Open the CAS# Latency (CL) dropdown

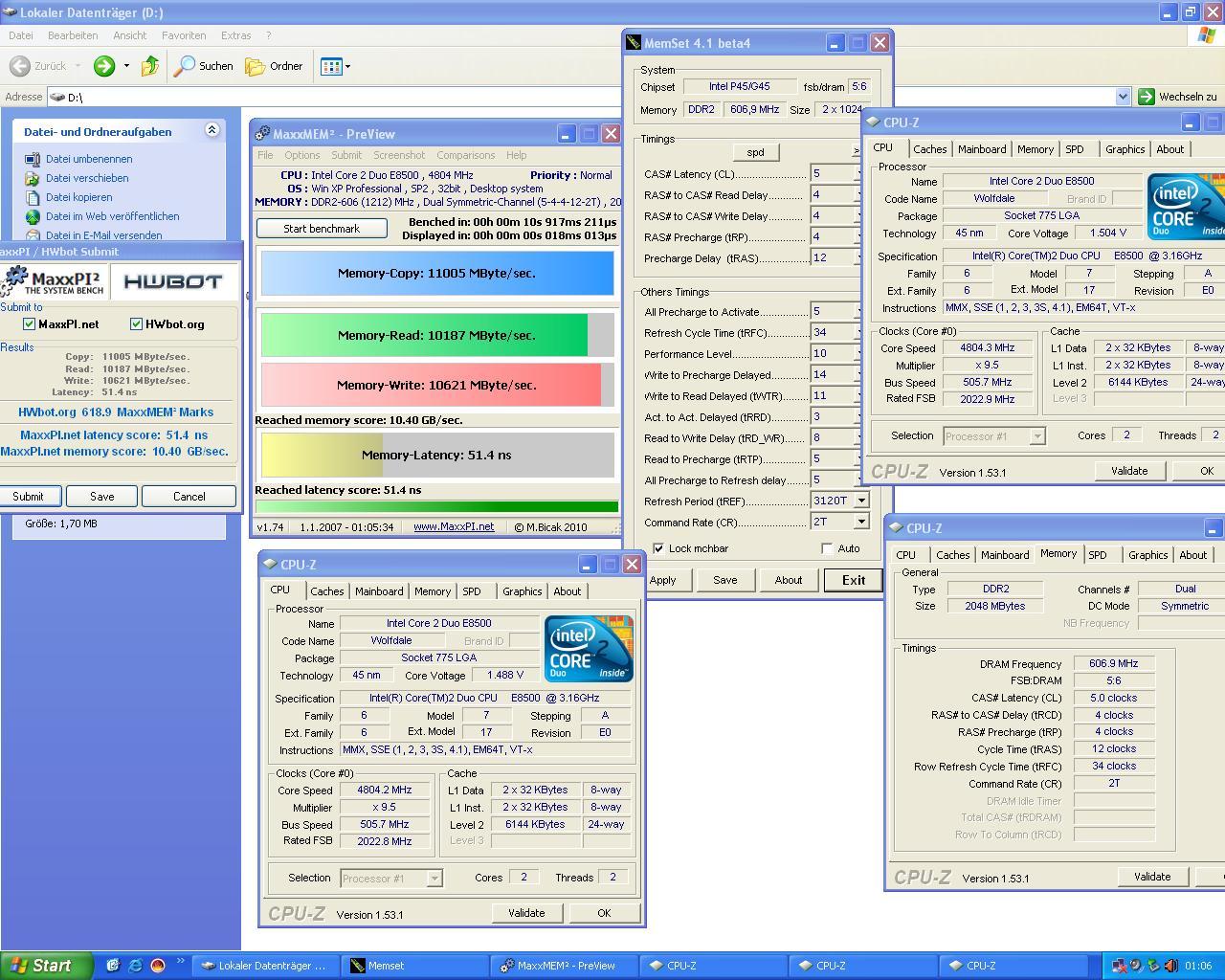(857, 174)
